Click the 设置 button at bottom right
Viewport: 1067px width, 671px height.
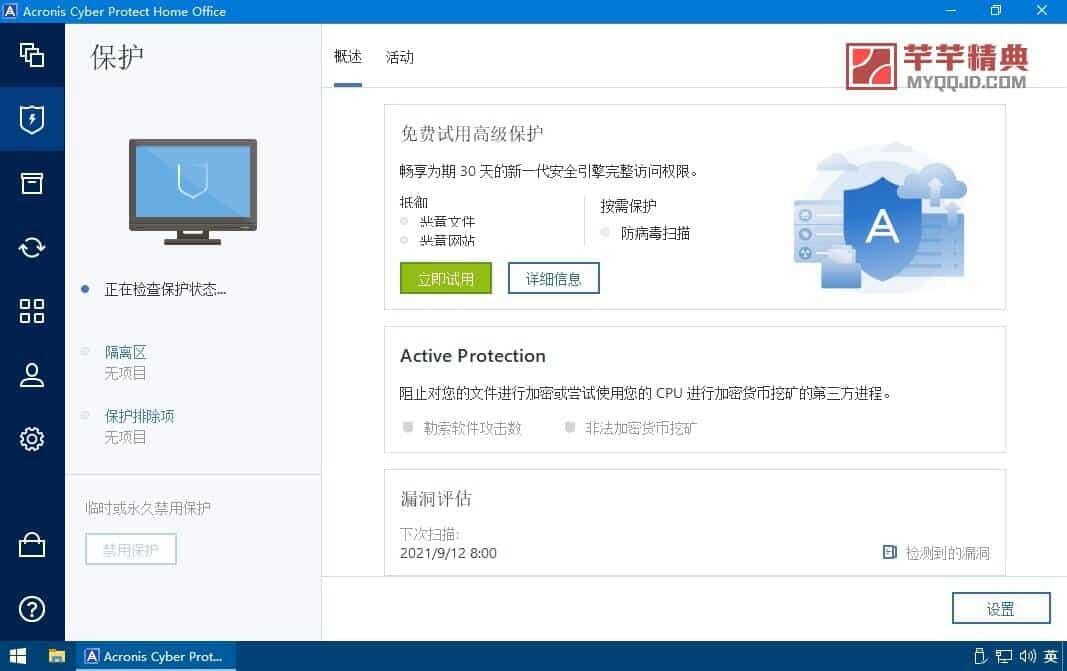pos(1001,608)
